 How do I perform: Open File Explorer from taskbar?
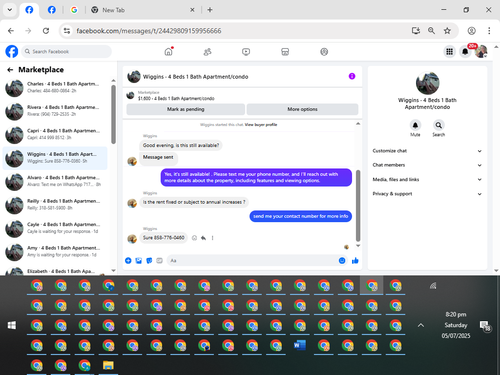(108, 366)
